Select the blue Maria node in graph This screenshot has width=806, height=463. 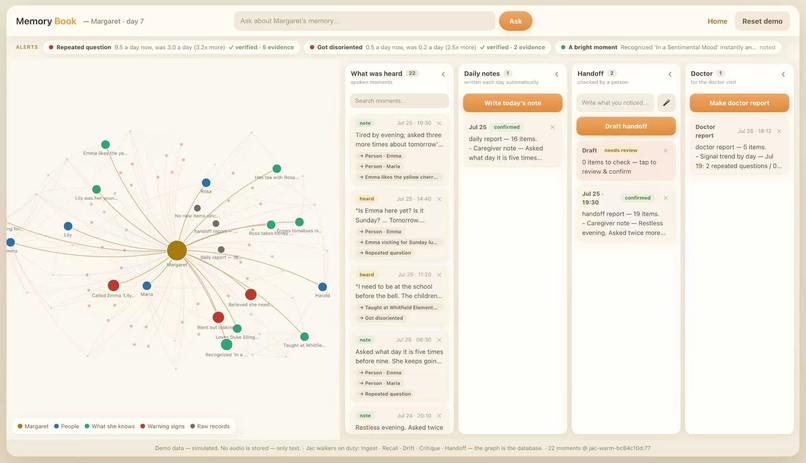point(146,286)
